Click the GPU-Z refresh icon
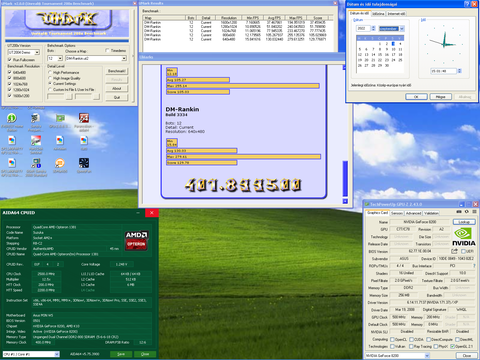This screenshot has width=480, height=360. [467, 212]
